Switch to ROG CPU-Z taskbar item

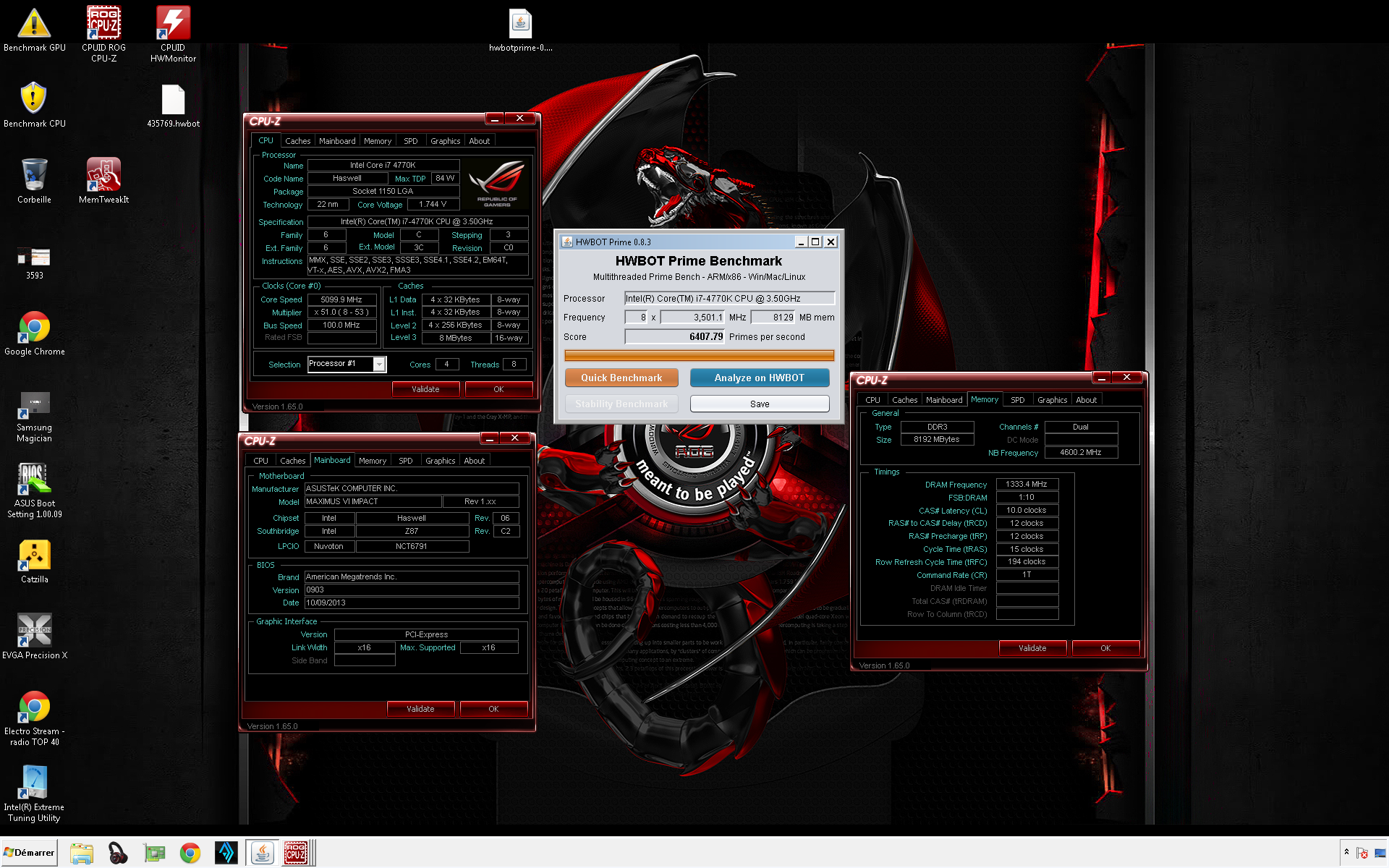click(x=296, y=853)
